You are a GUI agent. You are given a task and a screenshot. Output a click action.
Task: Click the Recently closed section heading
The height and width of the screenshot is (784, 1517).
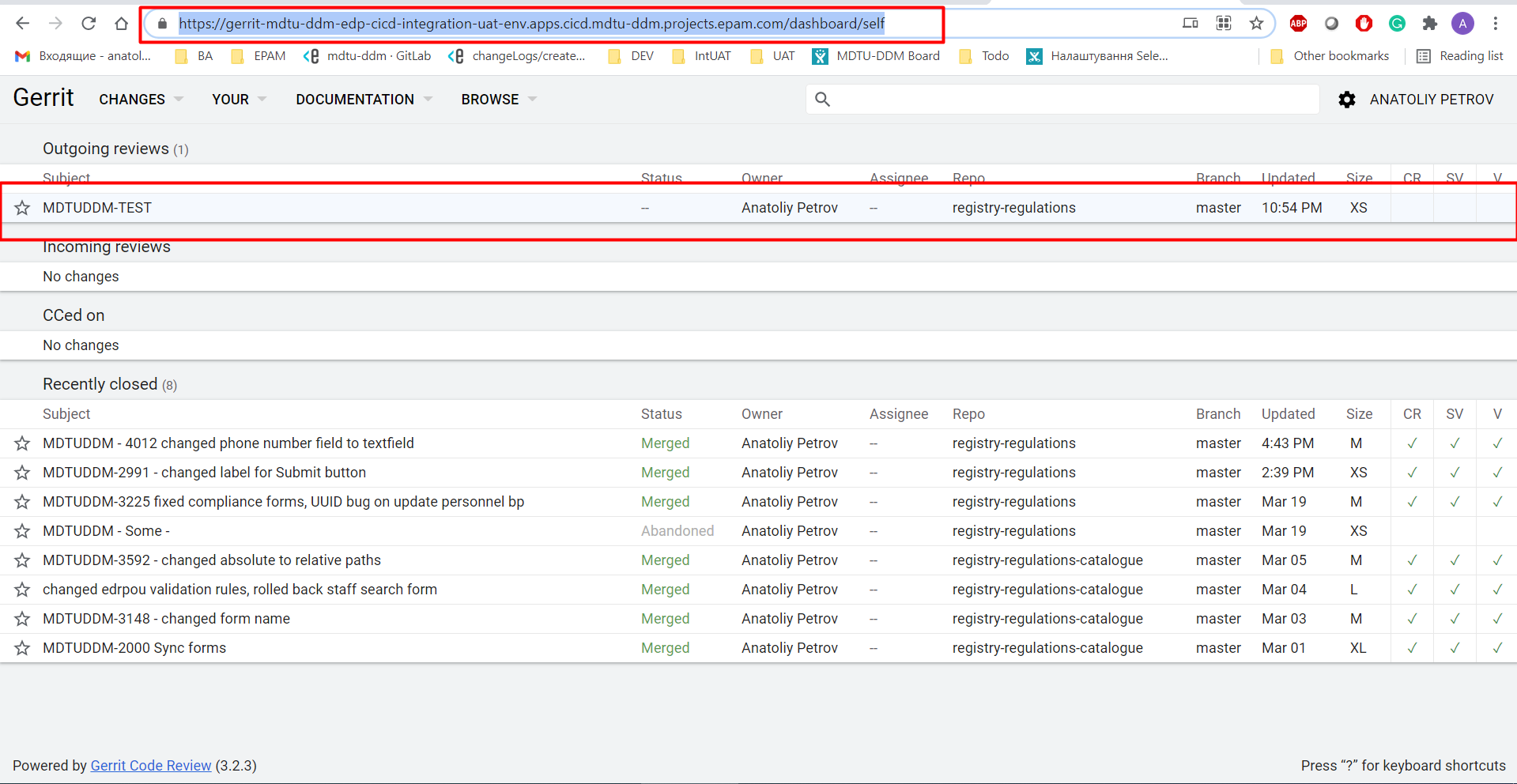click(x=100, y=384)
